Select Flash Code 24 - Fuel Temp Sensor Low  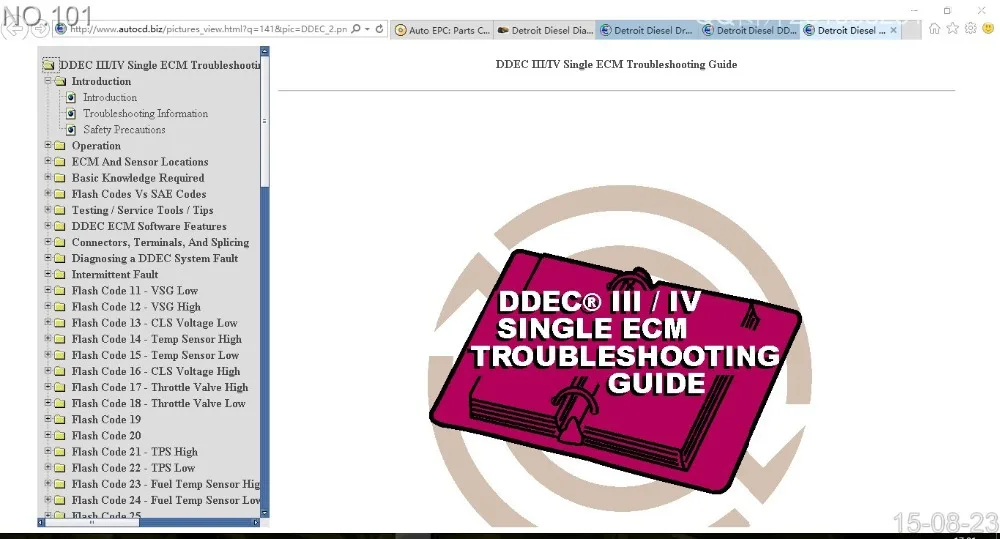tap(166, 500)
